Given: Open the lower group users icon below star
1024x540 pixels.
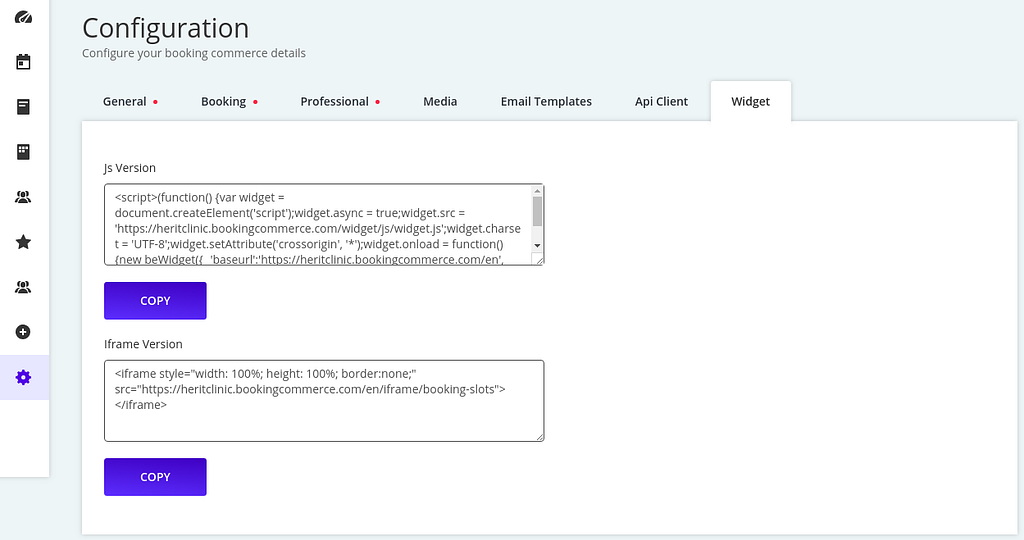Looking at the screenshot, I should (24, 287).
